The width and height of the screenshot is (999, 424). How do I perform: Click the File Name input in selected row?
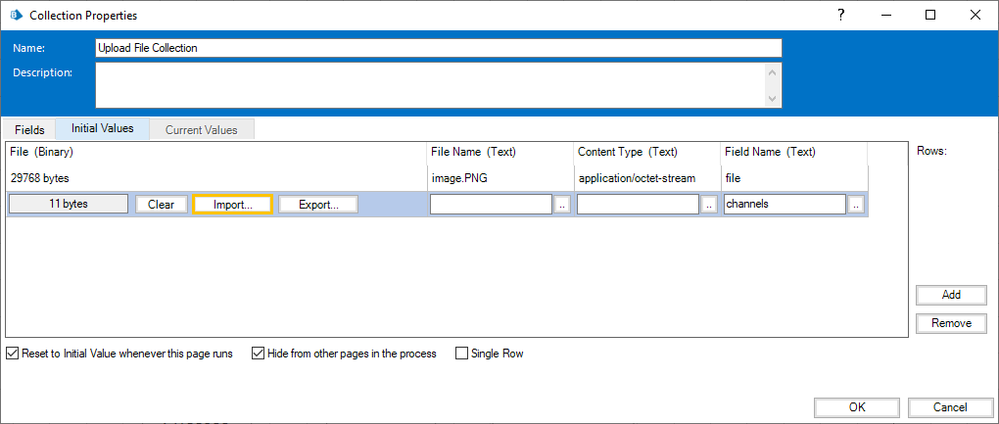pos(491,204)
